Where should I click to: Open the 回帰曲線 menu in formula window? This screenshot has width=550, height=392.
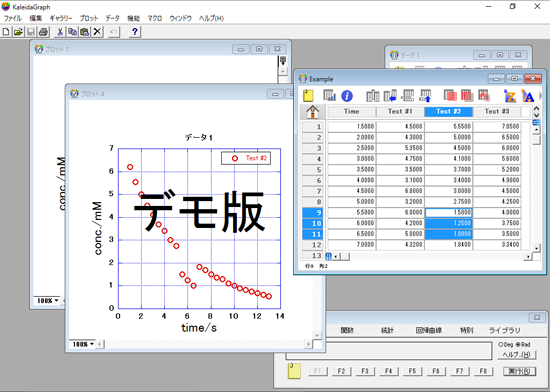429,330
